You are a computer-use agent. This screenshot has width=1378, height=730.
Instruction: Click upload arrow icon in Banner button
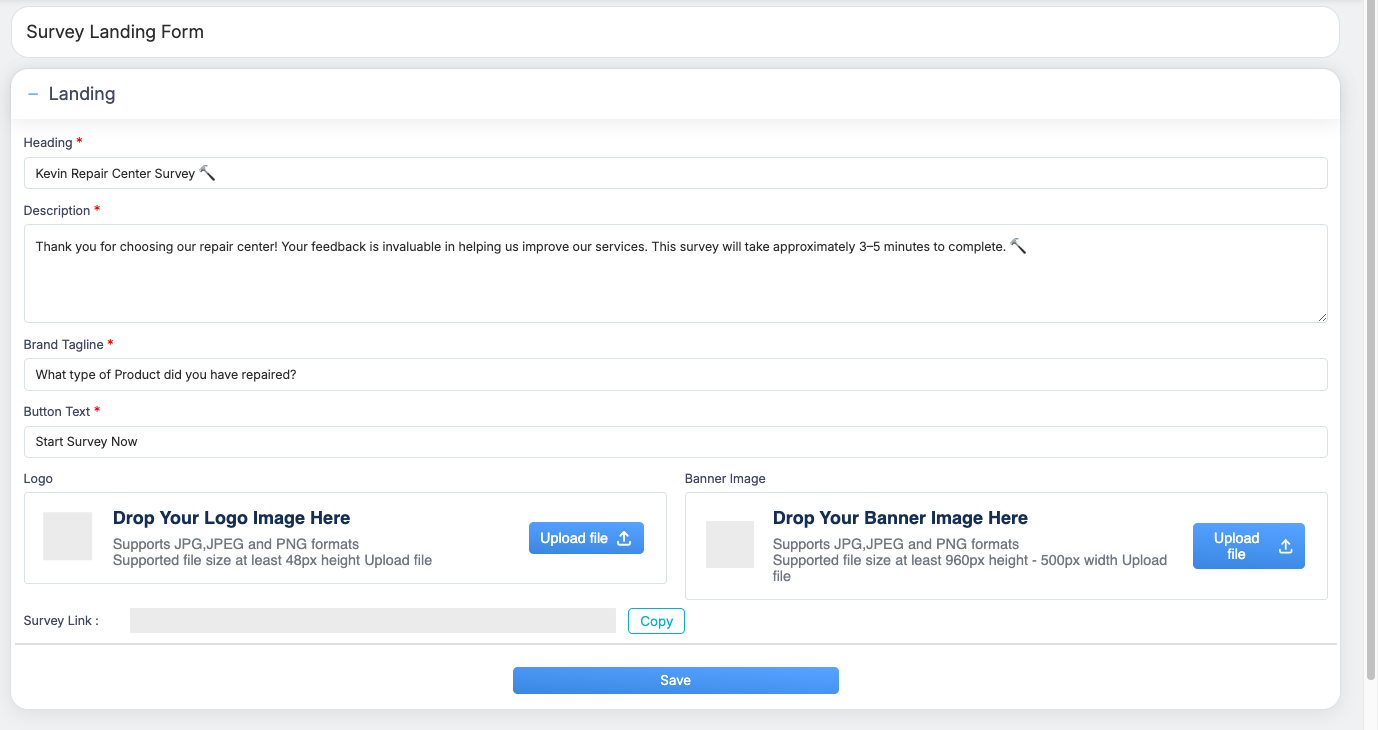pyautogui.click(x=1286, y=546)
